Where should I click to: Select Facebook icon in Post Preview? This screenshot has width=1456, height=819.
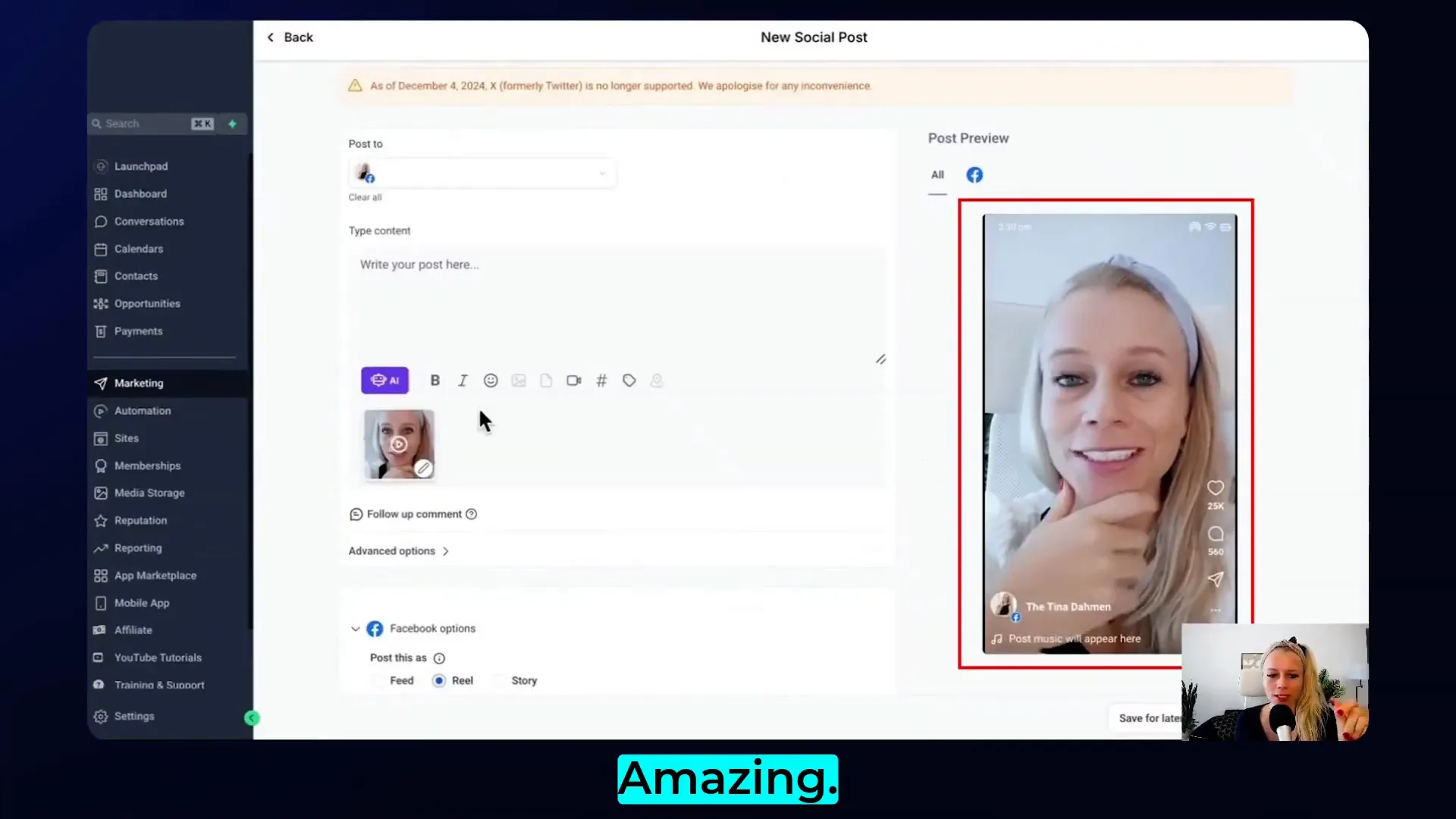(x=974, y=175)
